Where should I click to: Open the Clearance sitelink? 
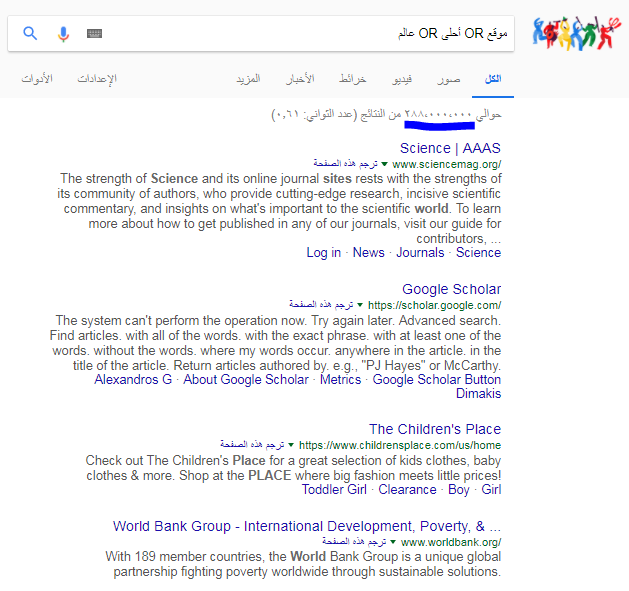coord(407,489)
